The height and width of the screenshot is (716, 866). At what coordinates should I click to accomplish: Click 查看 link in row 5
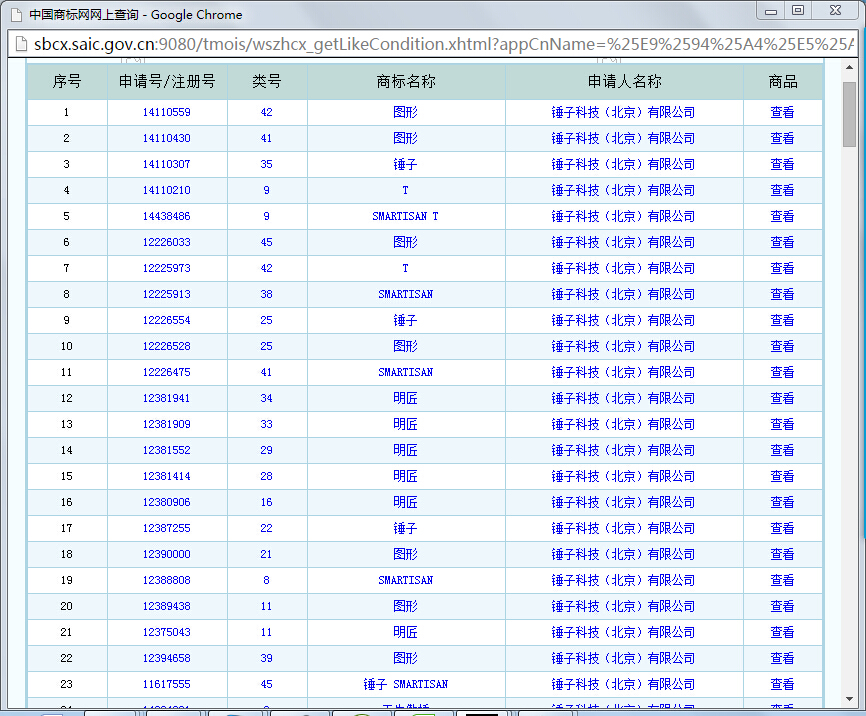coord(782,216)
